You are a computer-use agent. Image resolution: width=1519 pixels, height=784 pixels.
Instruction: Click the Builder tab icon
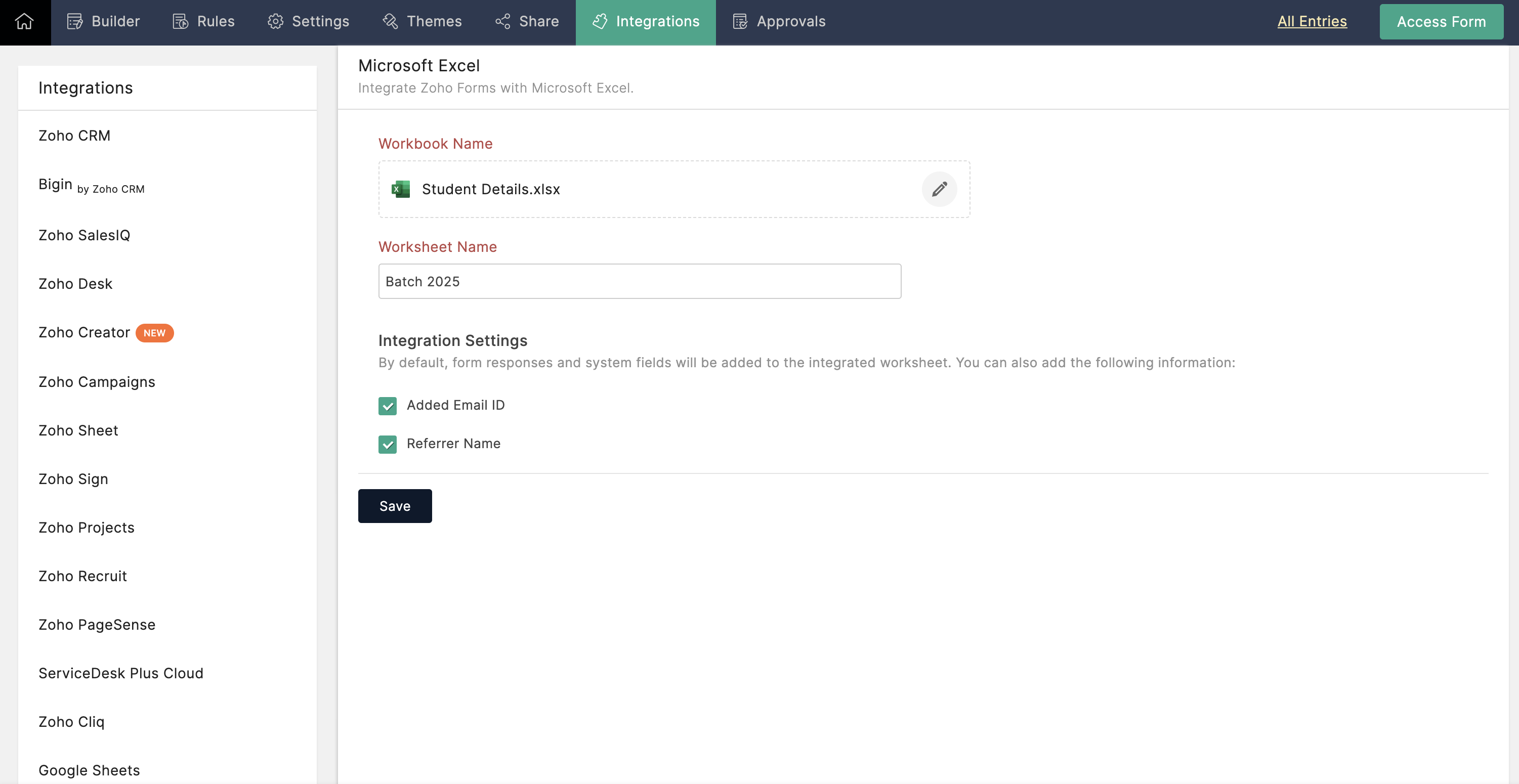[75, 22]
